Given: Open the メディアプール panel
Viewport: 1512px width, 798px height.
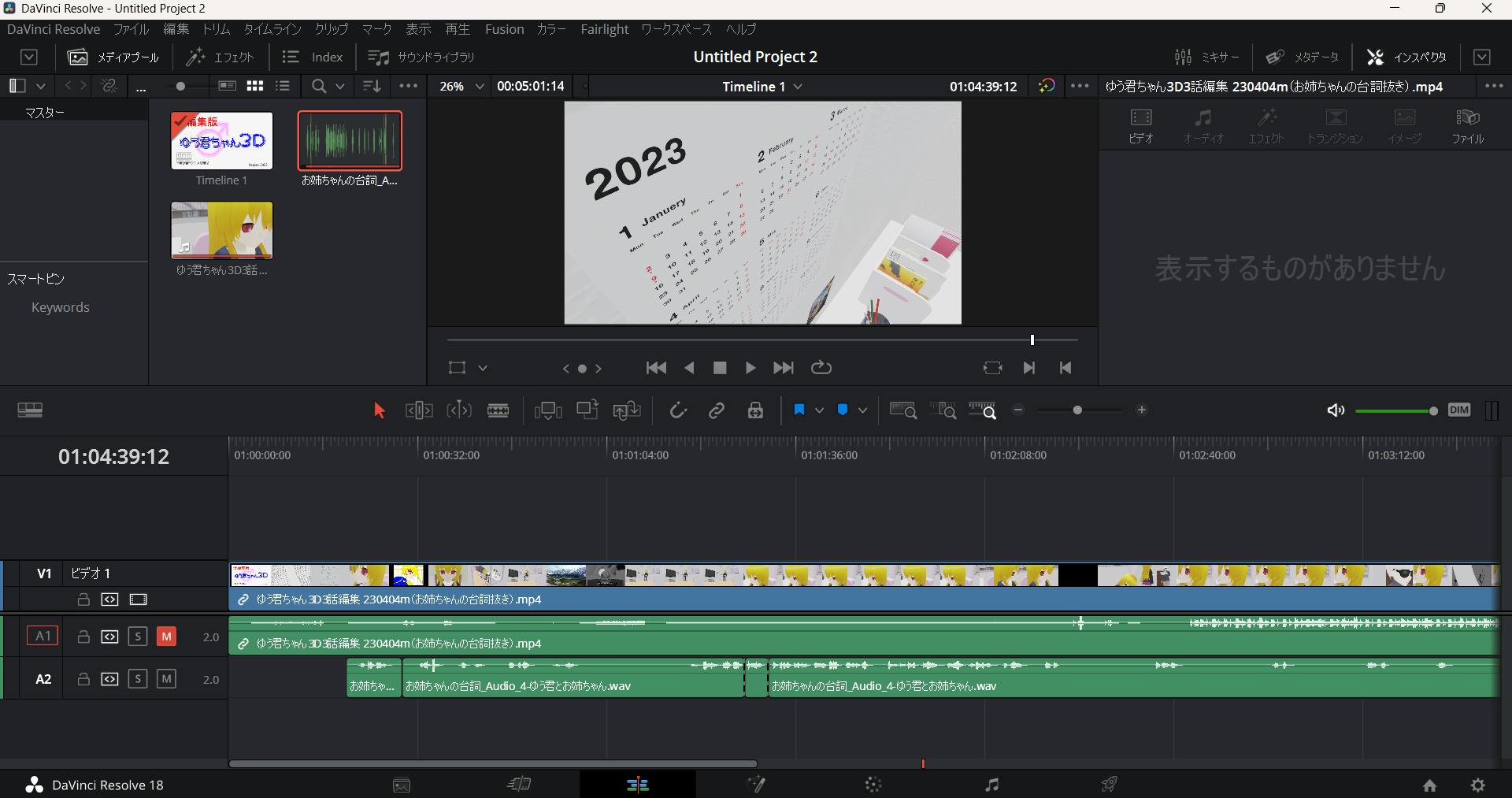Looking at the screenshot, I should click(113, 58).
